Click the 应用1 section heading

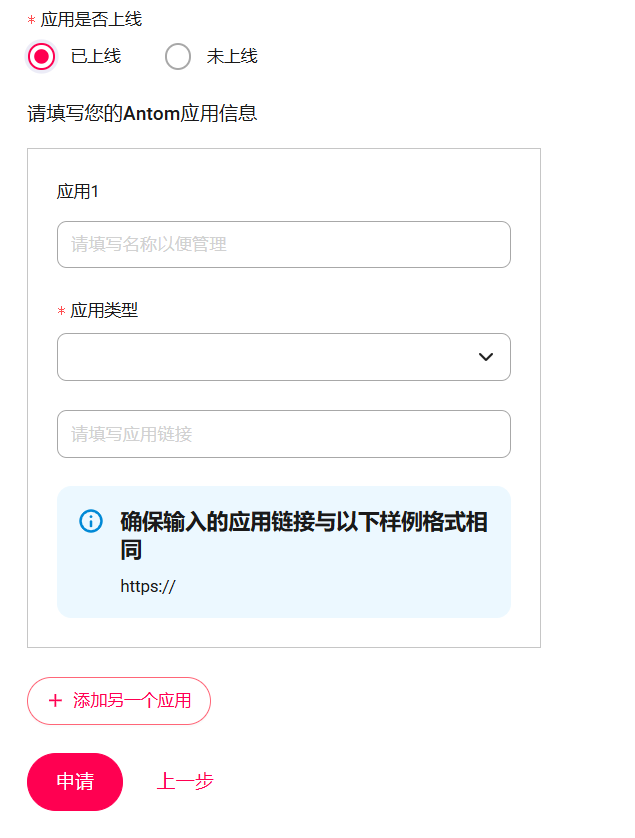tap(78, 192)
